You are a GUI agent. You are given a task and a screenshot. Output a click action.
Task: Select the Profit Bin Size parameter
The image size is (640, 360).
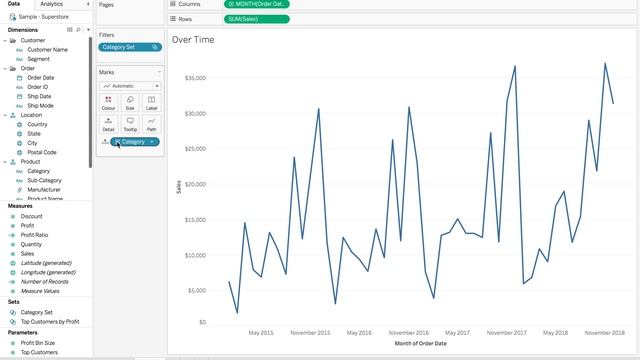(38, 343)
